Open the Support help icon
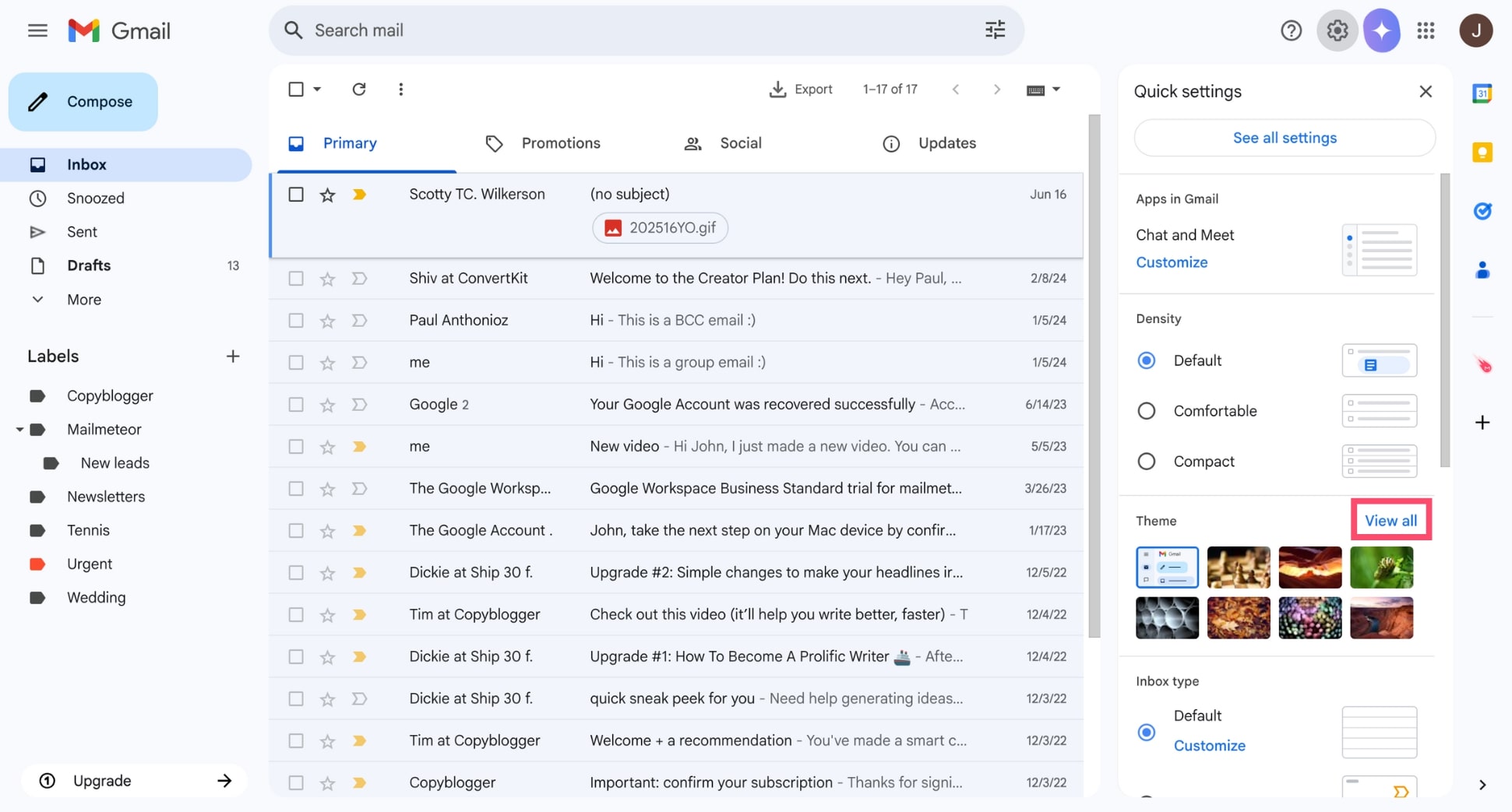The width and height of the screenshot is (1512, 812). point(1291,30)
